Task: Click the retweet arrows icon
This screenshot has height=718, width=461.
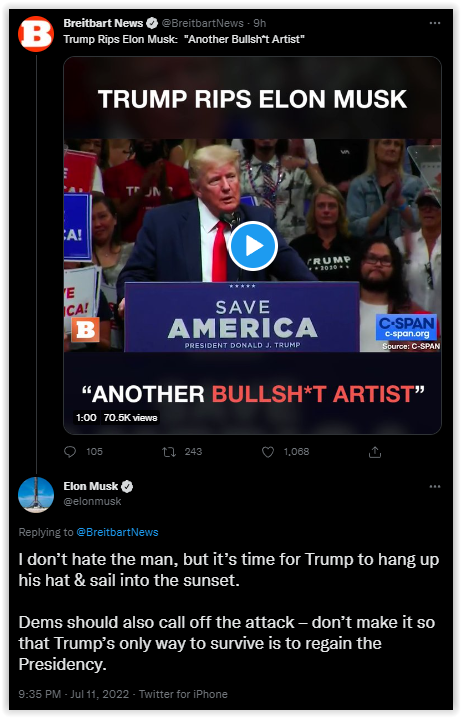Action: (169, 452)
